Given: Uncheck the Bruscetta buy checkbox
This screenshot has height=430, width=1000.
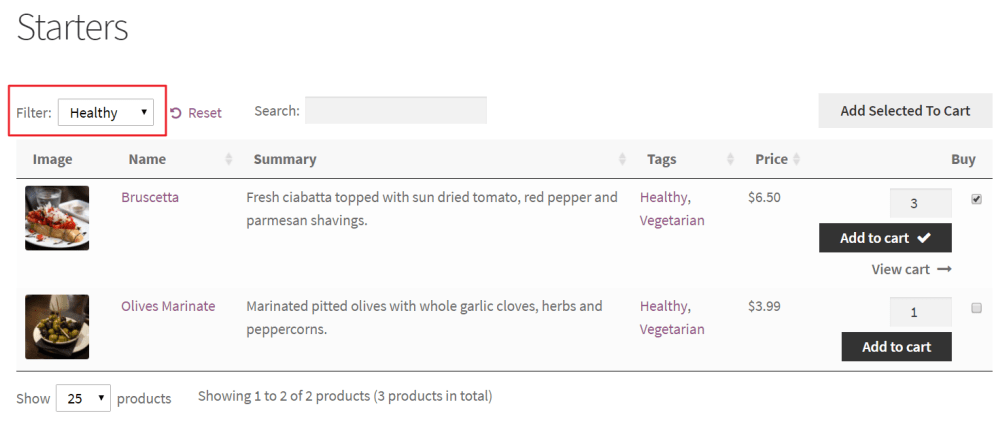Looking at the screenshot, I should 976,199.
